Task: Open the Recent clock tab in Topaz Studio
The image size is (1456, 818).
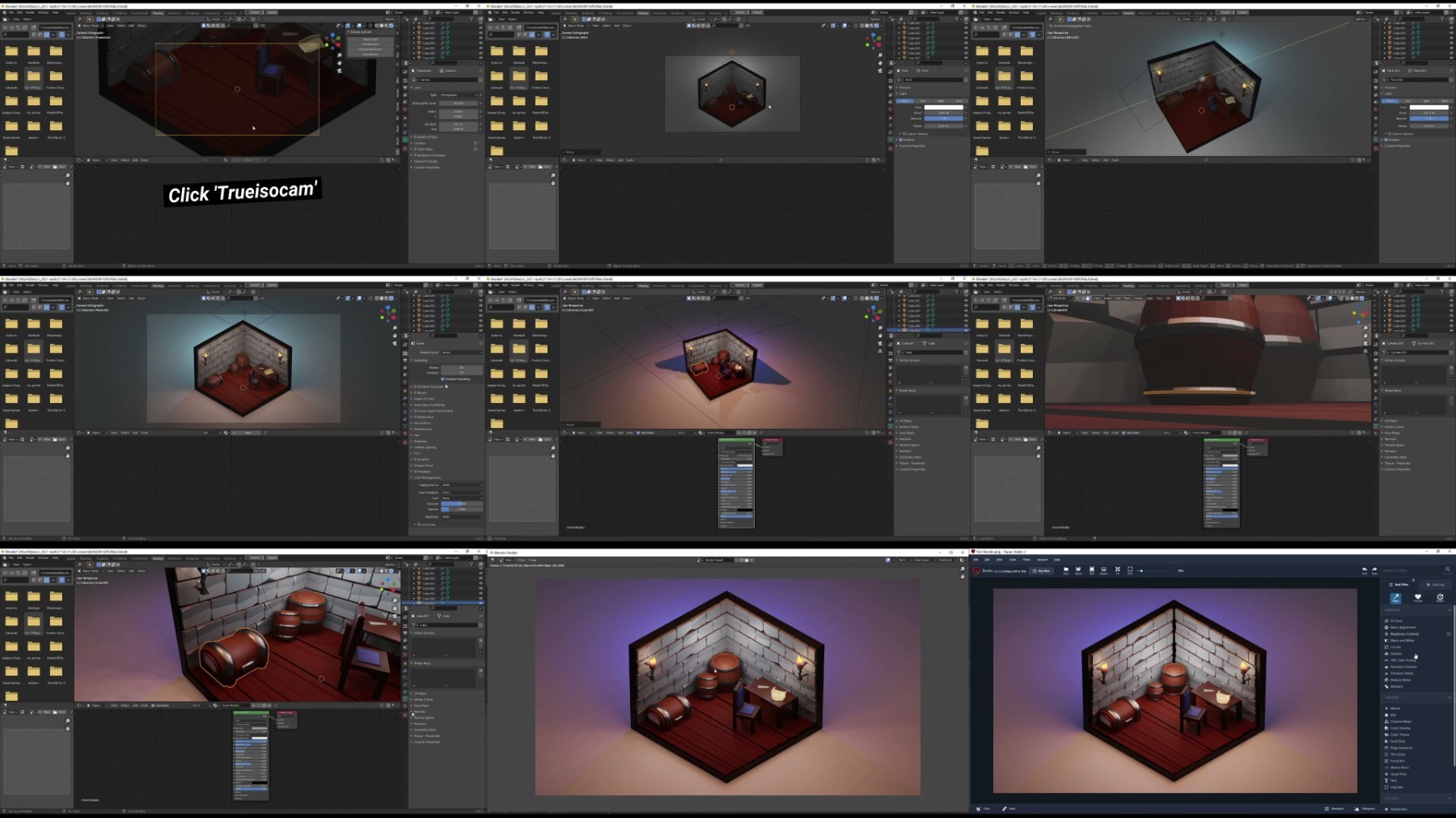Action: [1440, 598]
